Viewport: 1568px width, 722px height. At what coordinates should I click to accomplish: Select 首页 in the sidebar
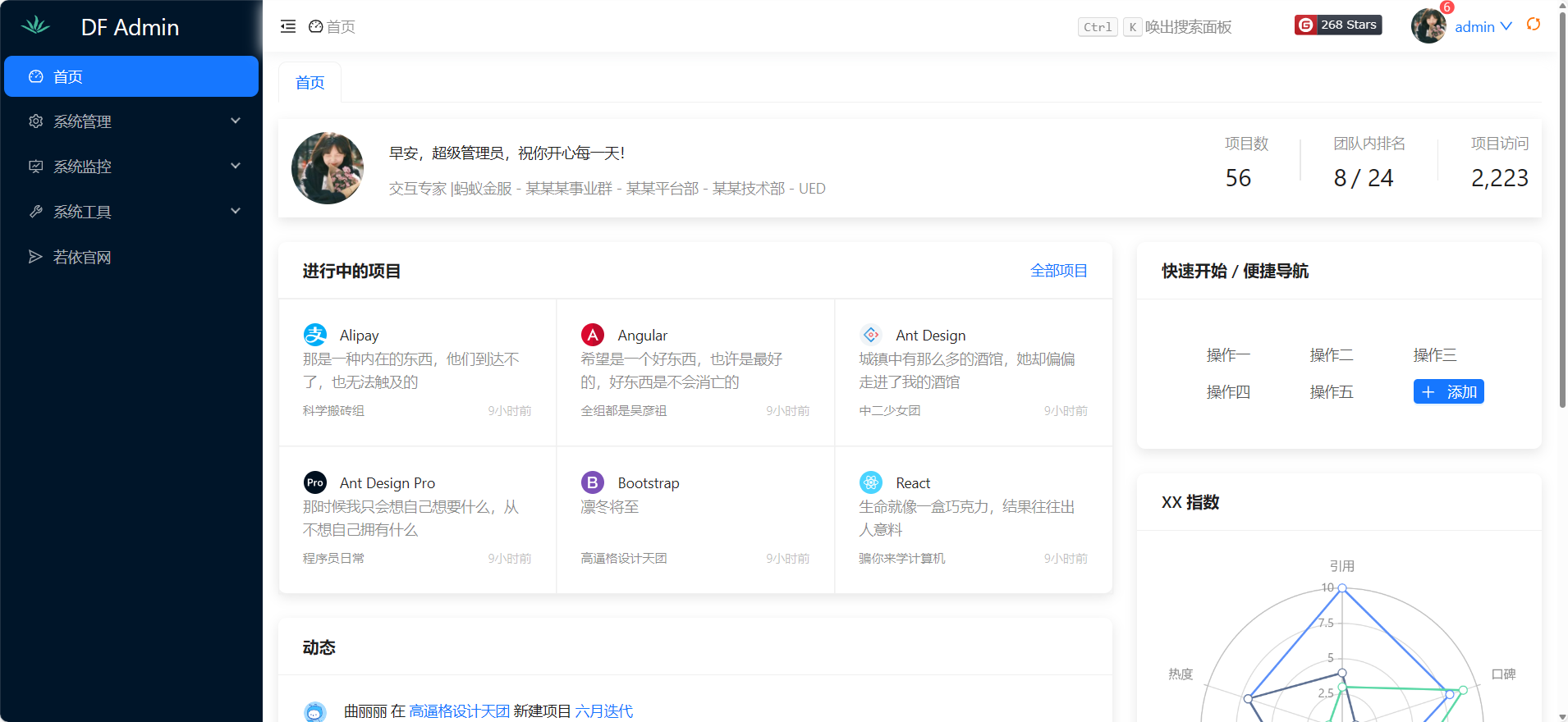point(131,76)
